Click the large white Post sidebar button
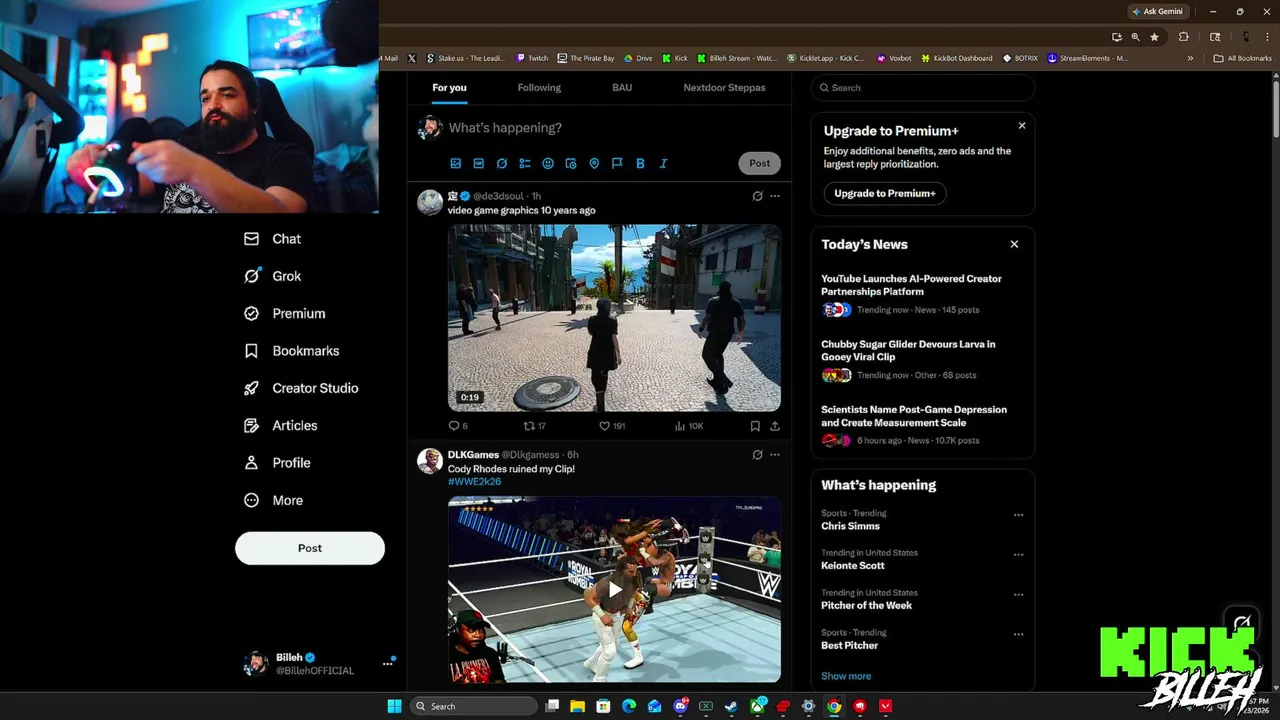This screenshot has width=1280, height=720. click(310, 548)
